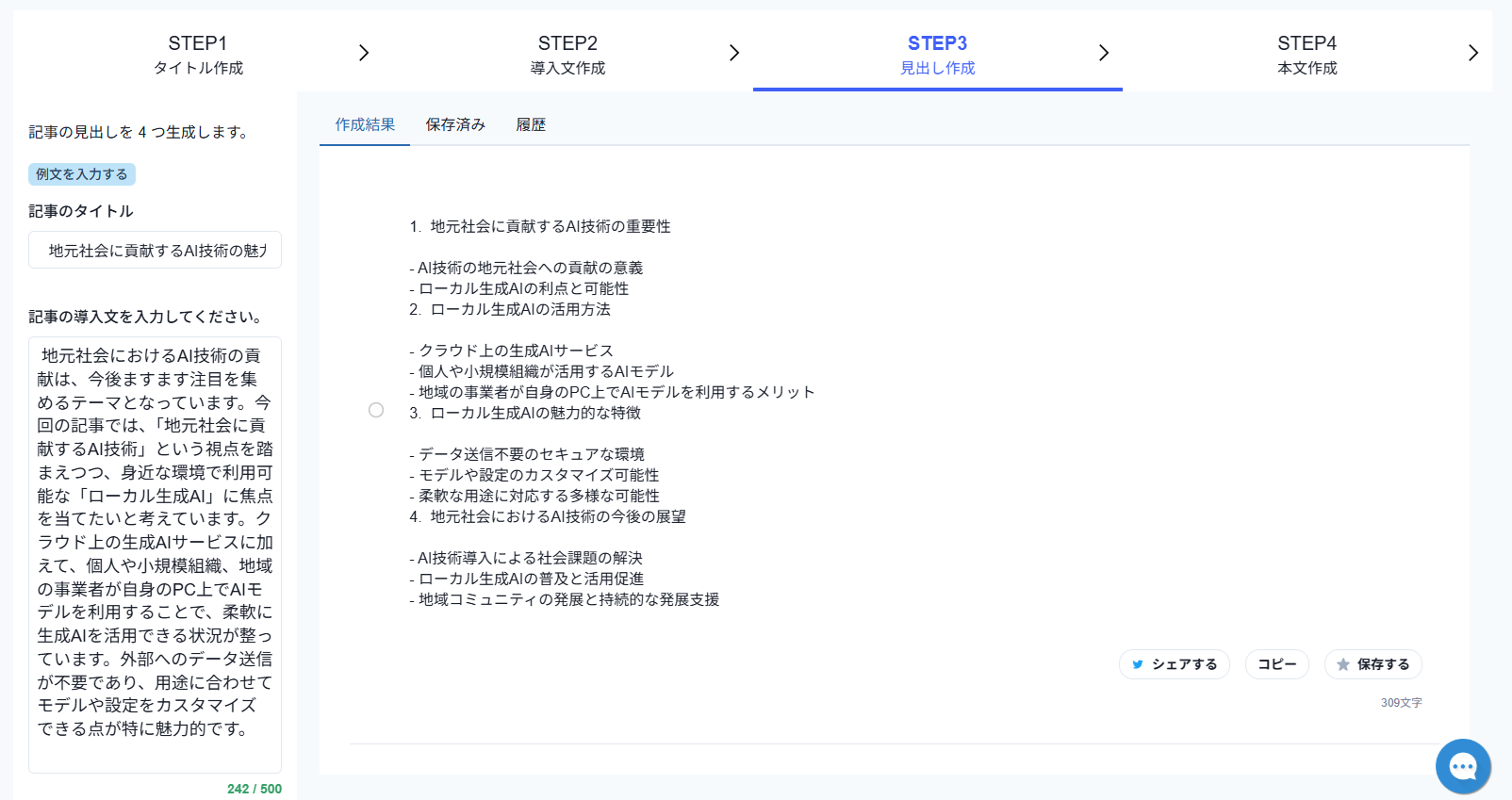Click line '- ローカル生成AIの利点と可能性'
This screenshot has width=1512, height=800.
tap(518, 288)
